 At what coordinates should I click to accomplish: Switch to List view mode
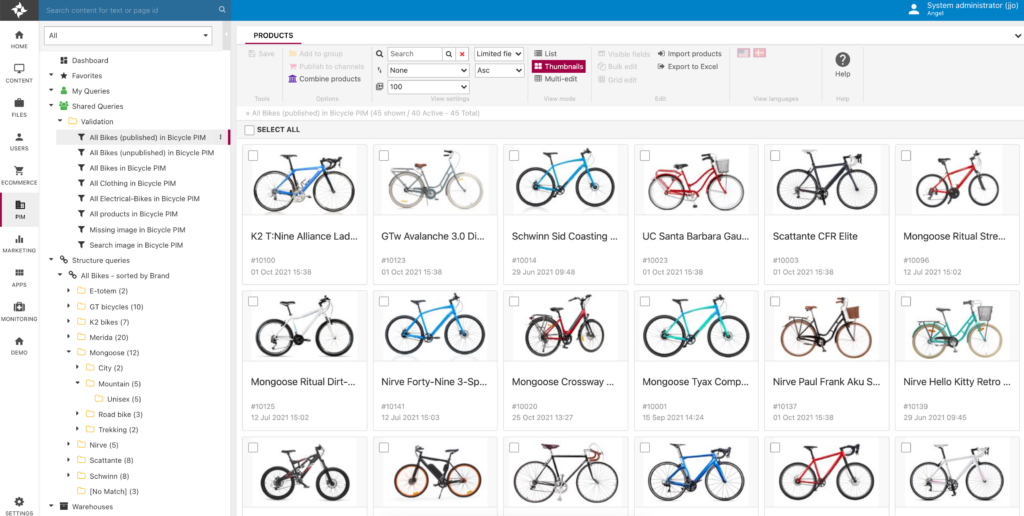545,54
